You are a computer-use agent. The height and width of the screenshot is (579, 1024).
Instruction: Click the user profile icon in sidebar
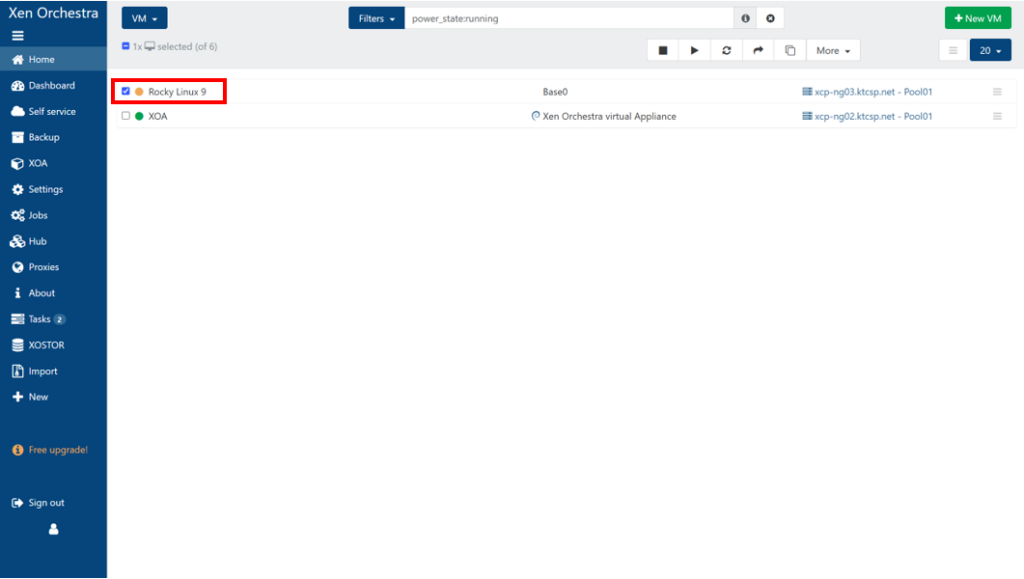[53, 530]
